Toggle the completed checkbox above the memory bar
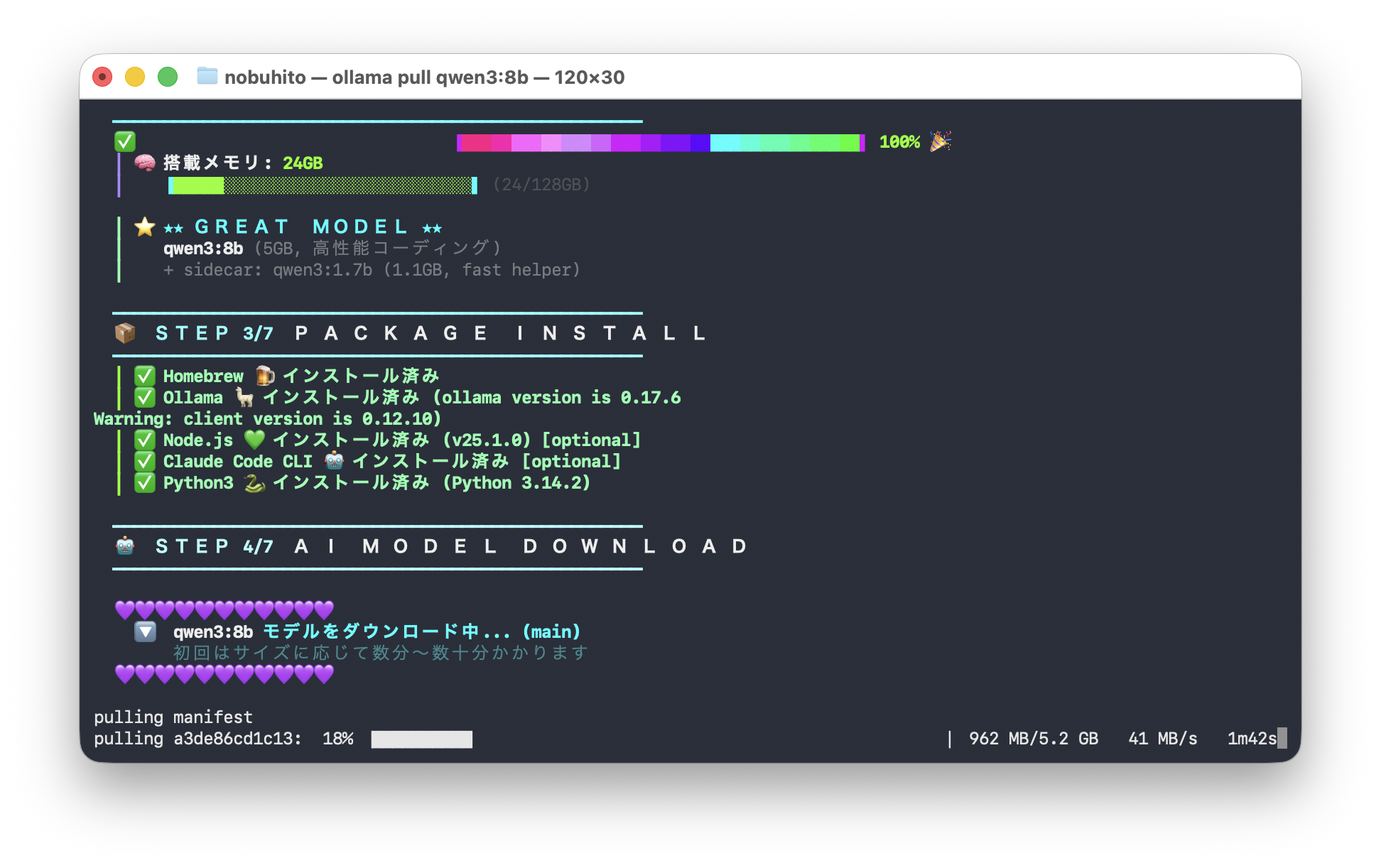This screenshot has height=868, width=1381. [124, 141]
